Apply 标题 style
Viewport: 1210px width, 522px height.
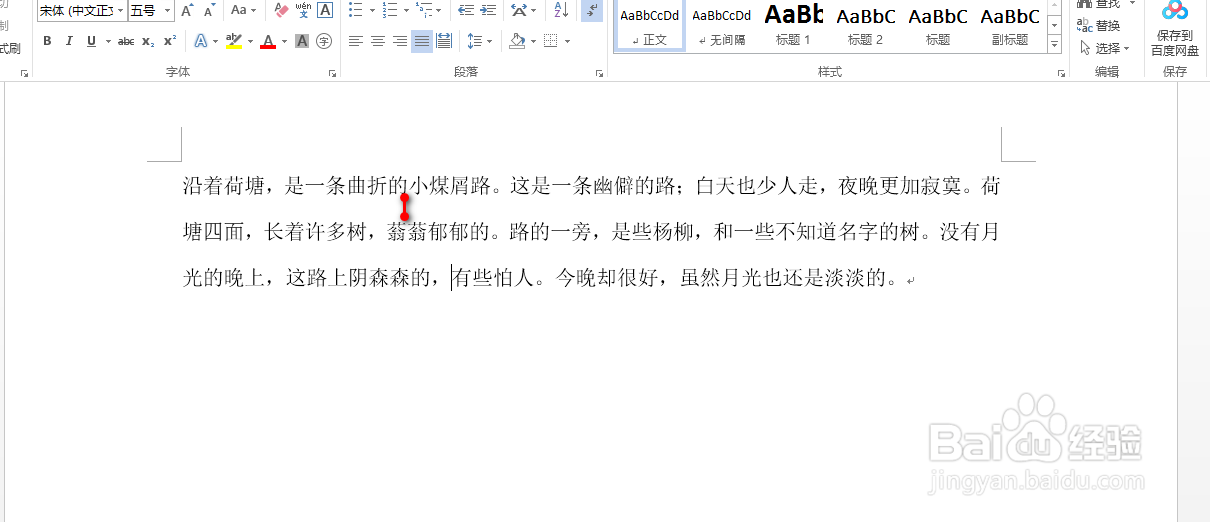(x=937, y=26)
